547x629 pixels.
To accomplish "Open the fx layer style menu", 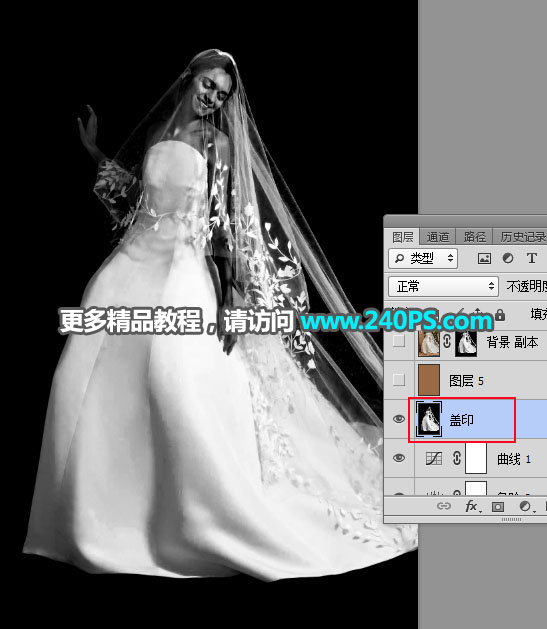I will click(x=472, y=506).
